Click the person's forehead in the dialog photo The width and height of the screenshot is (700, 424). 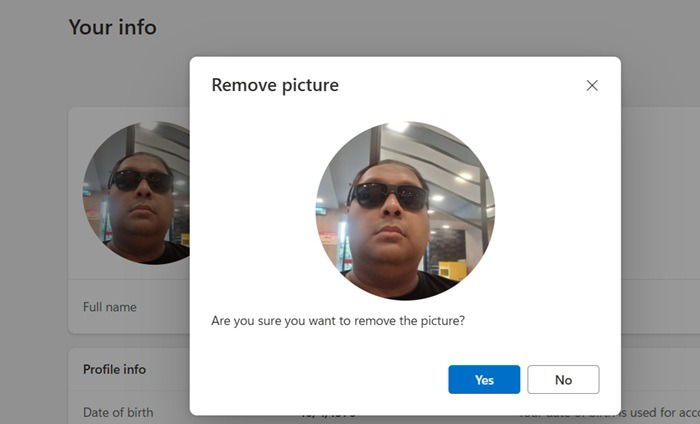pos(388,173)
